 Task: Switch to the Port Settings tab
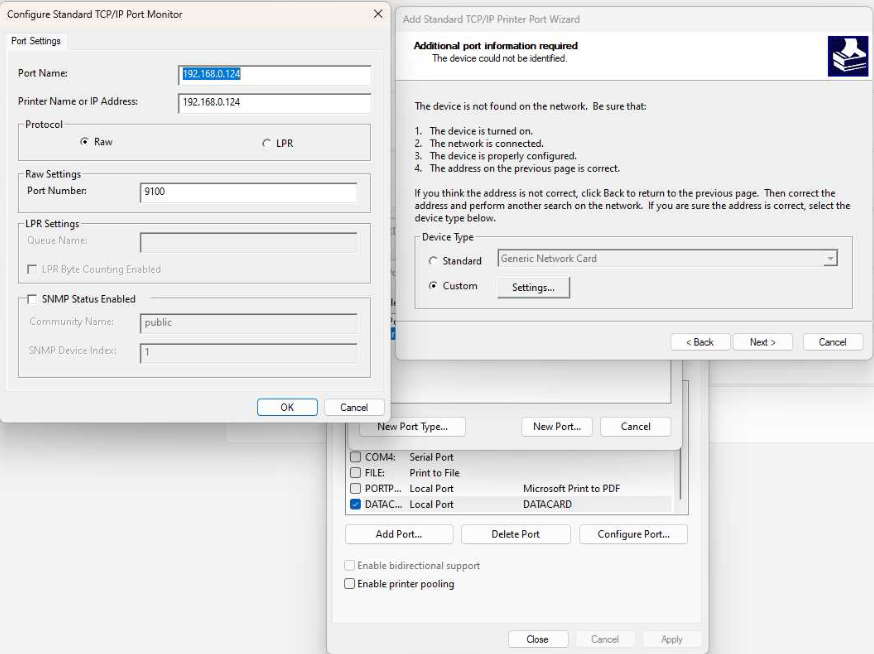pos(36,41)
